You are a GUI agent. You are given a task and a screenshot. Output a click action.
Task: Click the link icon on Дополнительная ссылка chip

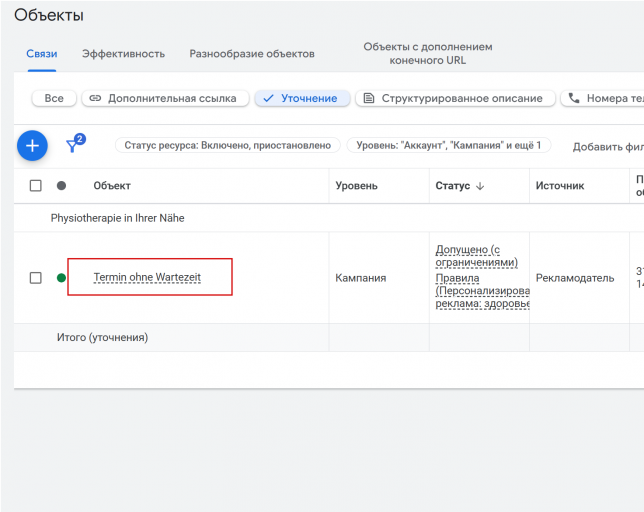coord(95,99)
